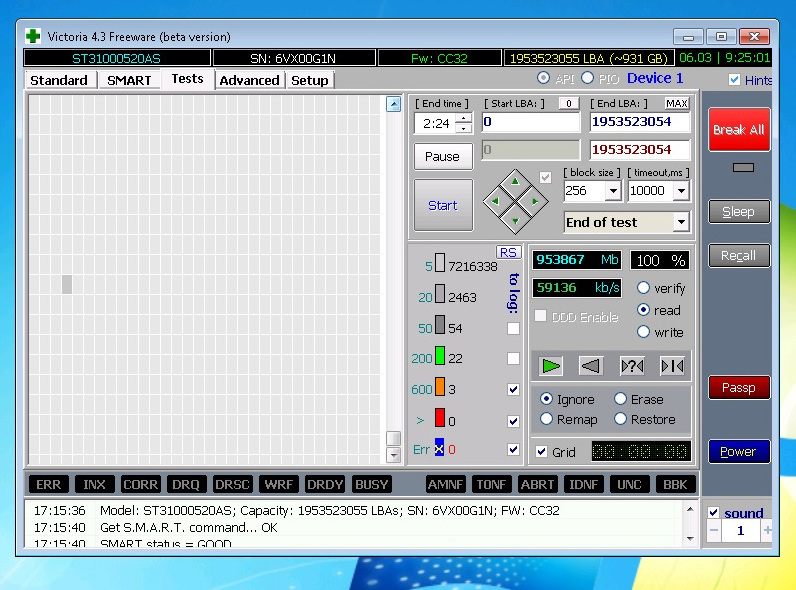Select the butterfly seek scan button

pyautogui.click(x=672, y=366)
